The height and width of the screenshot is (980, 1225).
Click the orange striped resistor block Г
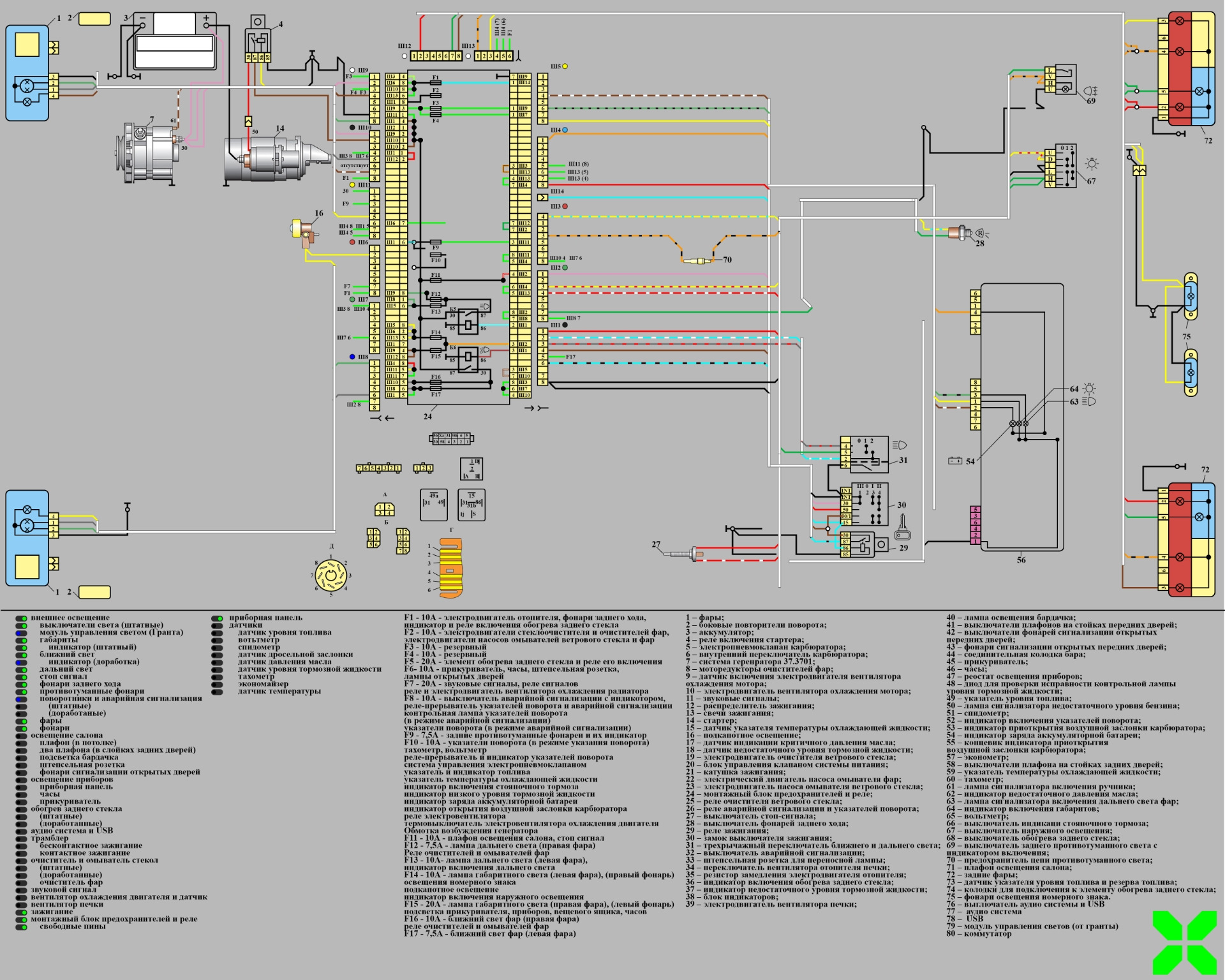[x=450, y=568]
